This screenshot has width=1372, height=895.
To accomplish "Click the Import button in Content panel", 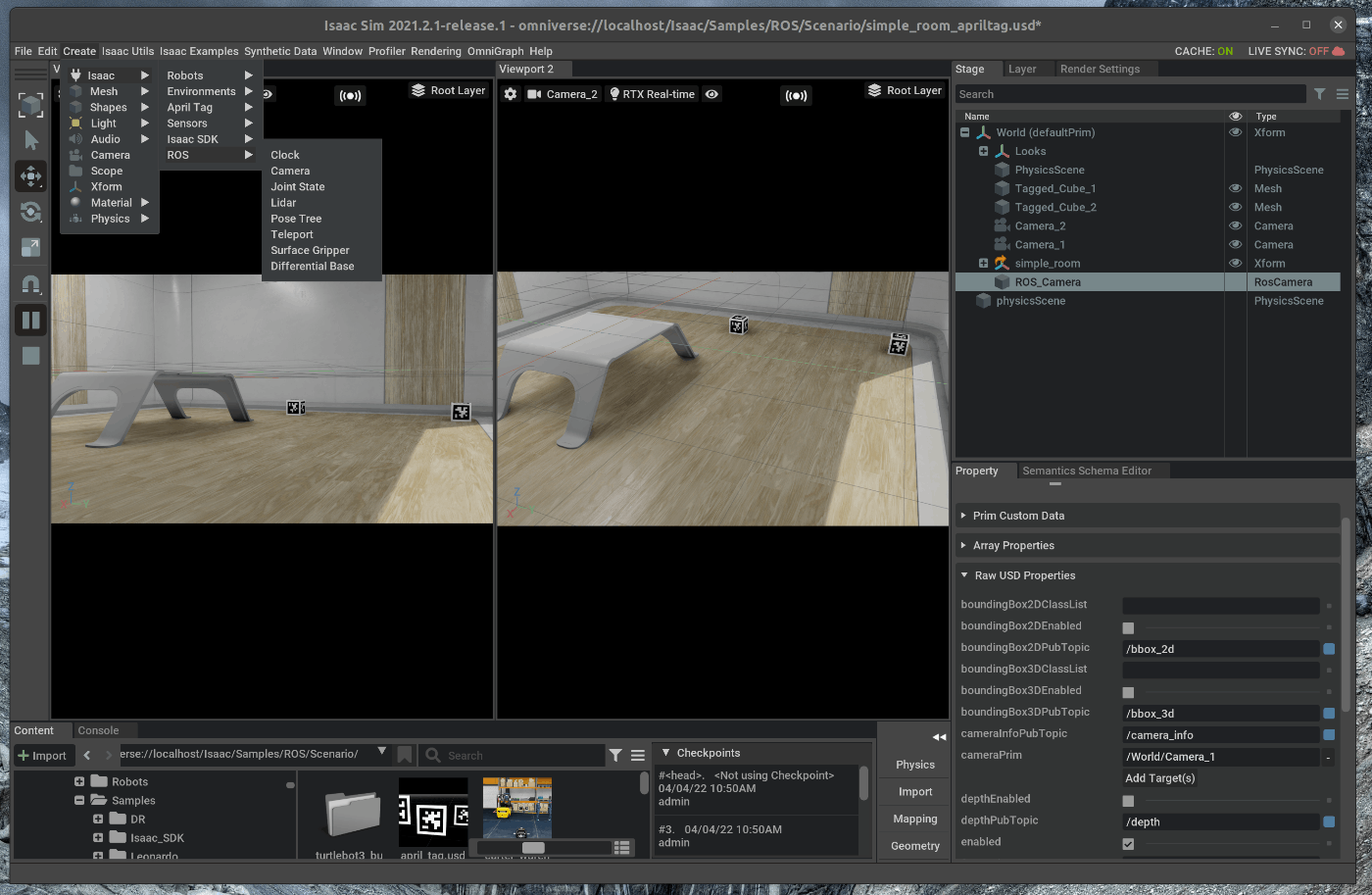I will click(42, 755).
